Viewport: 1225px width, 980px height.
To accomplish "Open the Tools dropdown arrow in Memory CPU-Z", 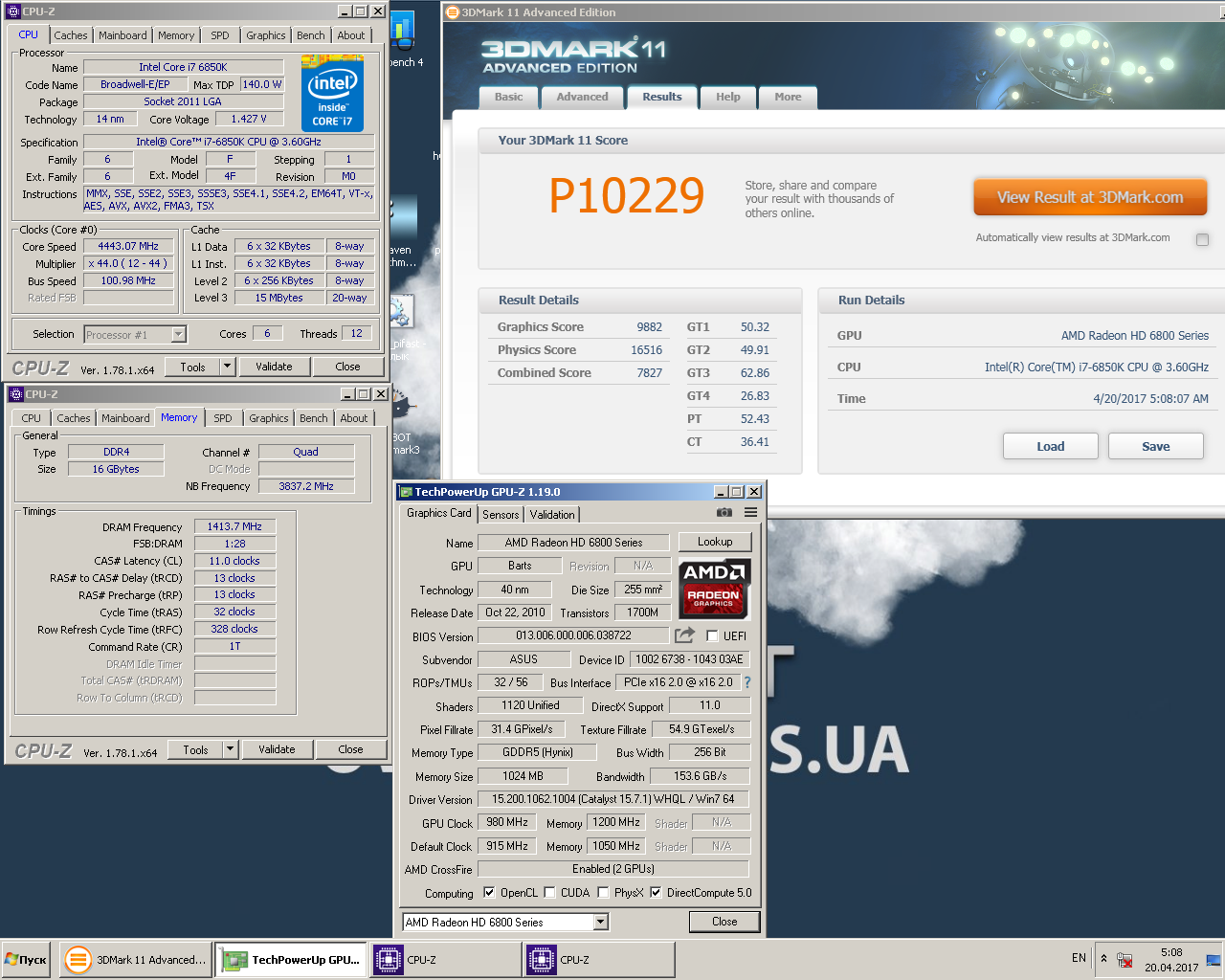I will (x=230, y=749).
